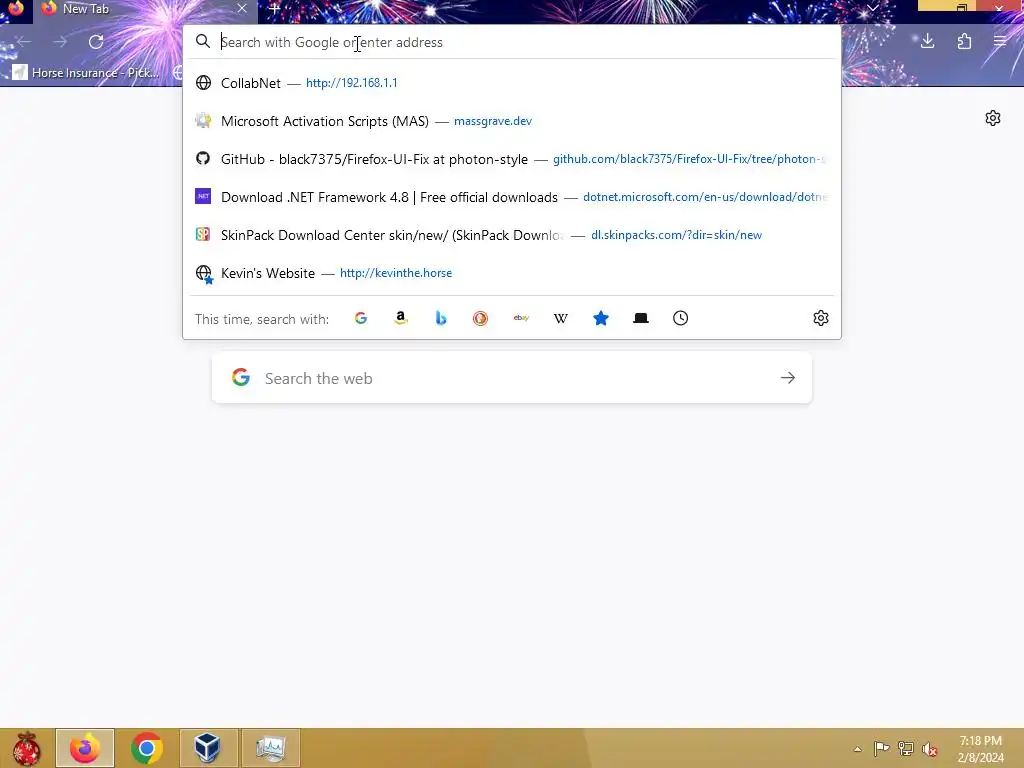Click the magnifier icon in address bar

(x=203, y=42)
